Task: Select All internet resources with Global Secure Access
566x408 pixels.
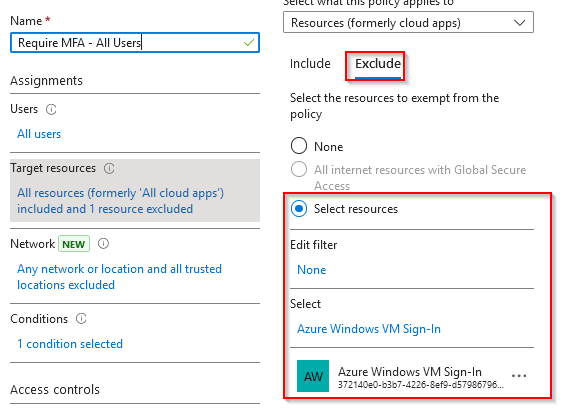Action: [x=299, y=169]
